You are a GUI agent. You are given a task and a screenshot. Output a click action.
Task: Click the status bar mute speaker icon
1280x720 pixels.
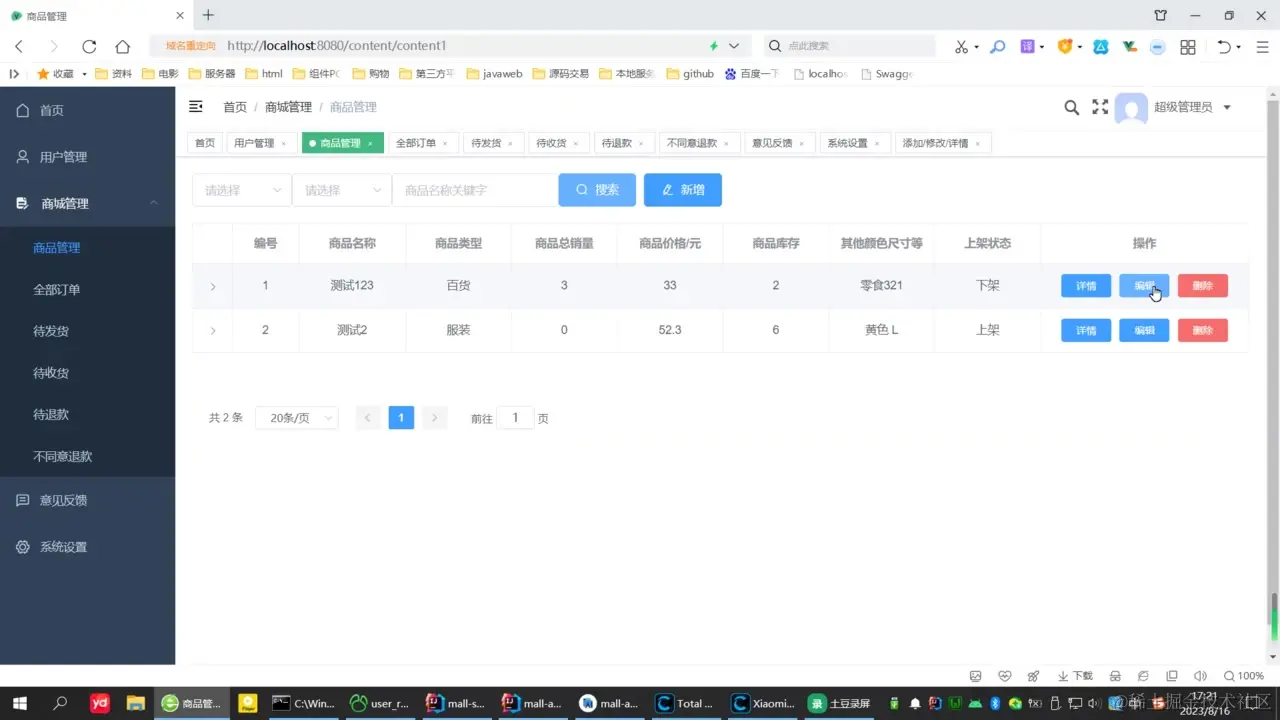coord(1200,676)
